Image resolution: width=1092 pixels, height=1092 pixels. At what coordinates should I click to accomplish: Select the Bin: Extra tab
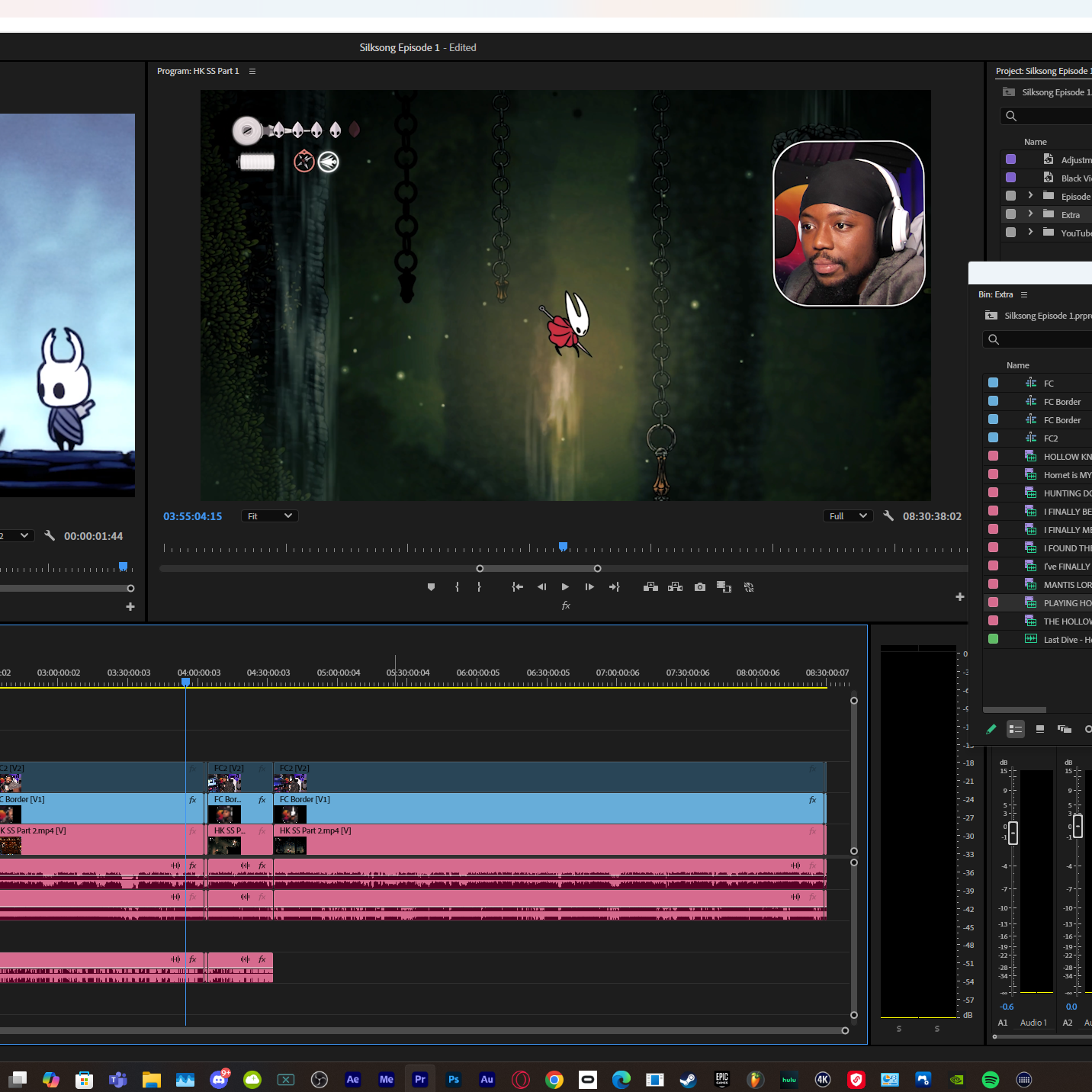point(996,294)
